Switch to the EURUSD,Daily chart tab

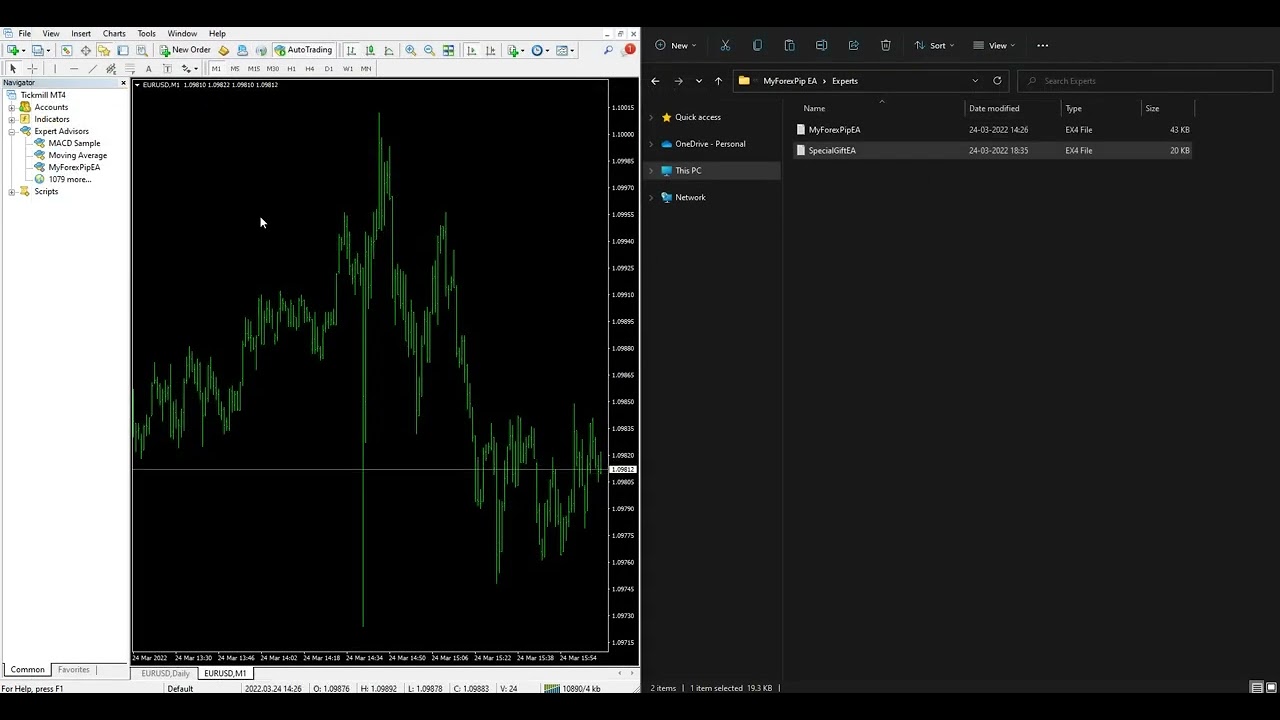tap(165, 673)
